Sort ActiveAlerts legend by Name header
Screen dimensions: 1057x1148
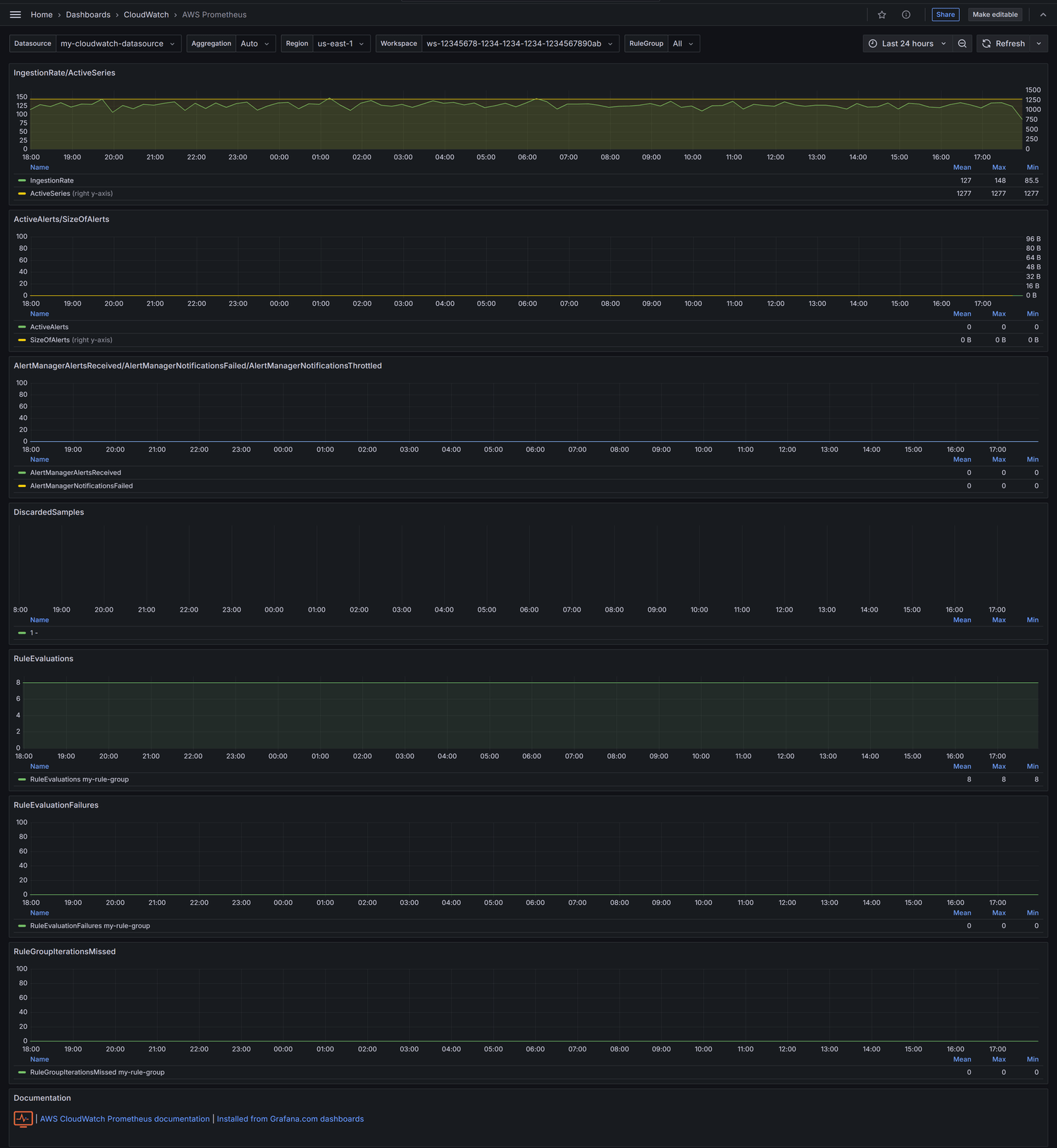[39, 314]
